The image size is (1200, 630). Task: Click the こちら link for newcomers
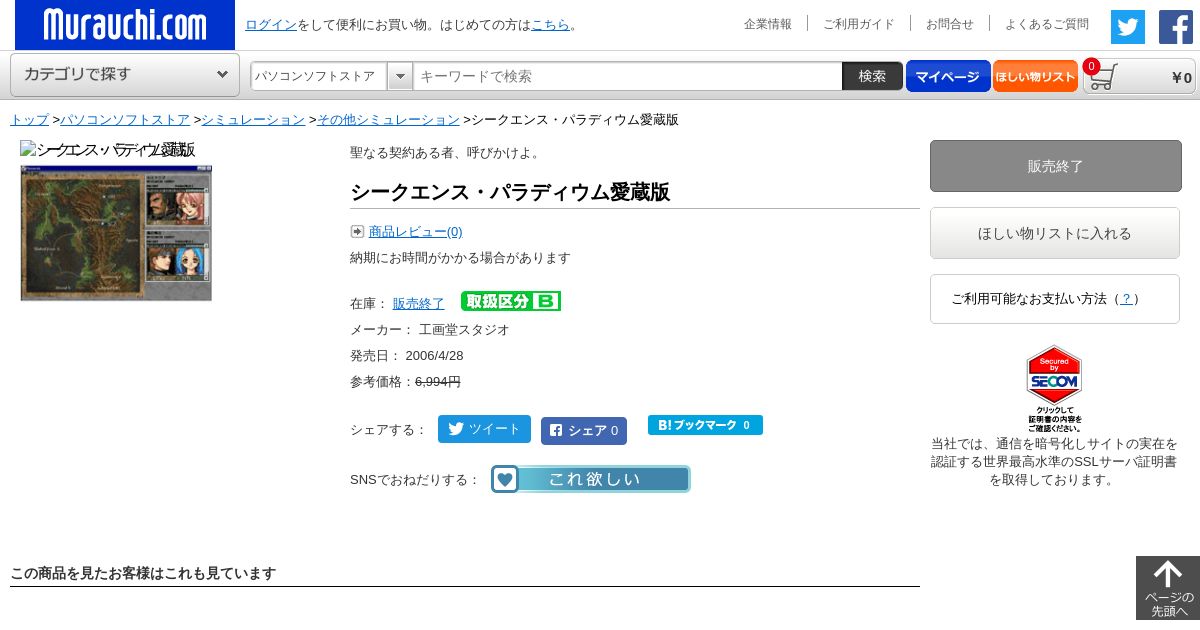550,25
